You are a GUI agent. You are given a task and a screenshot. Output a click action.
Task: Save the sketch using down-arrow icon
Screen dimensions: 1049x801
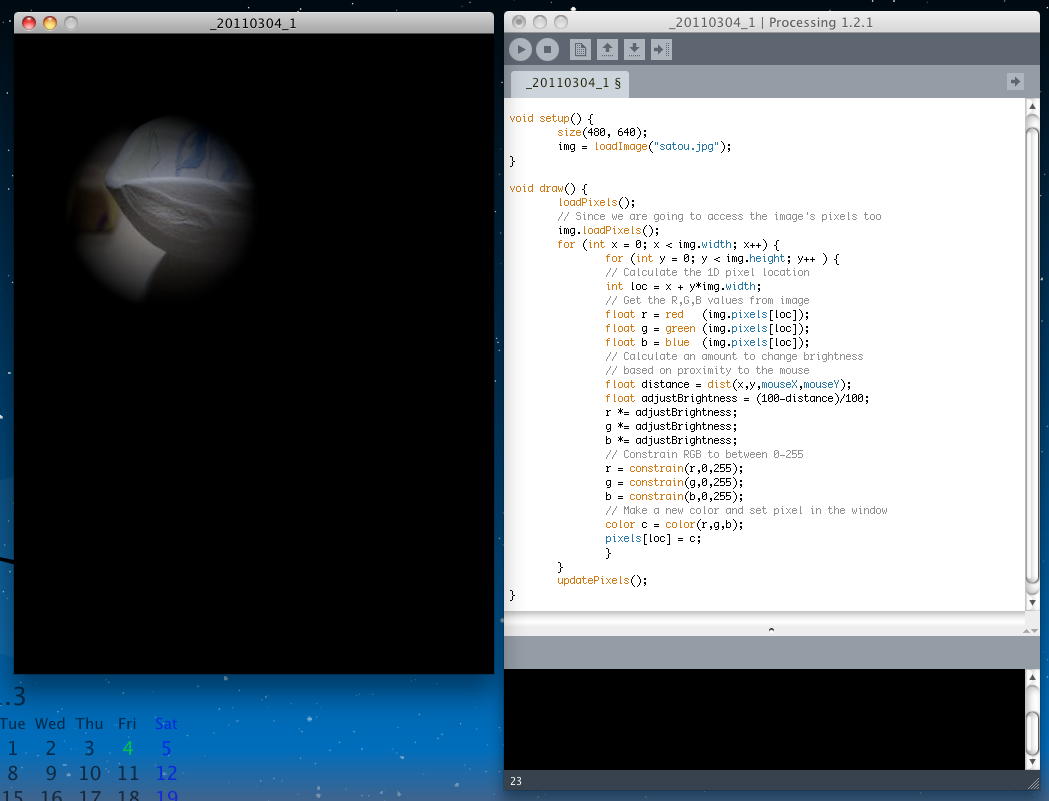tap(634, 49)
